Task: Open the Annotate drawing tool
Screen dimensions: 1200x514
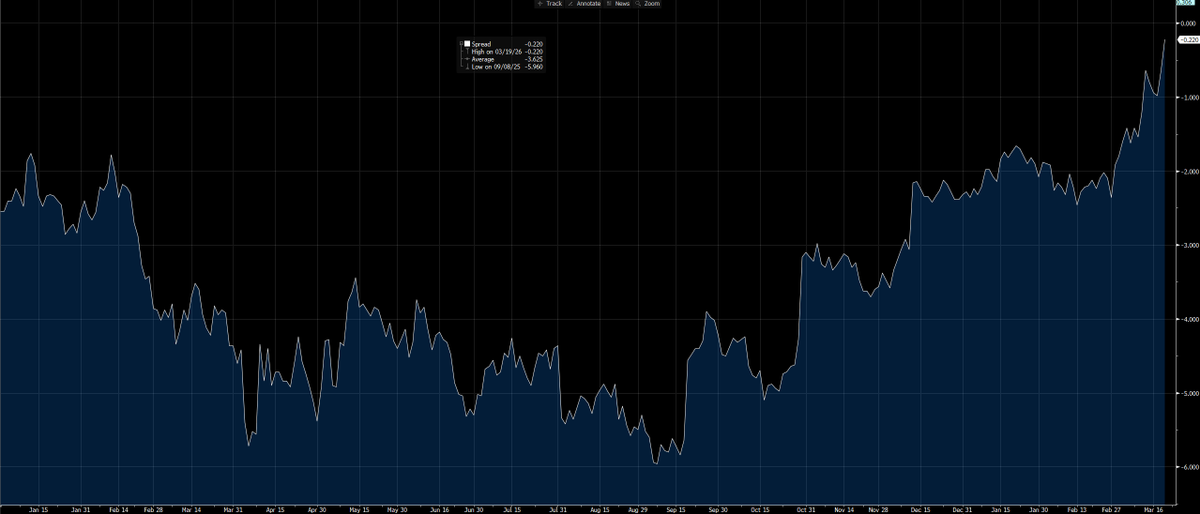Action: (x=584, y=4)
